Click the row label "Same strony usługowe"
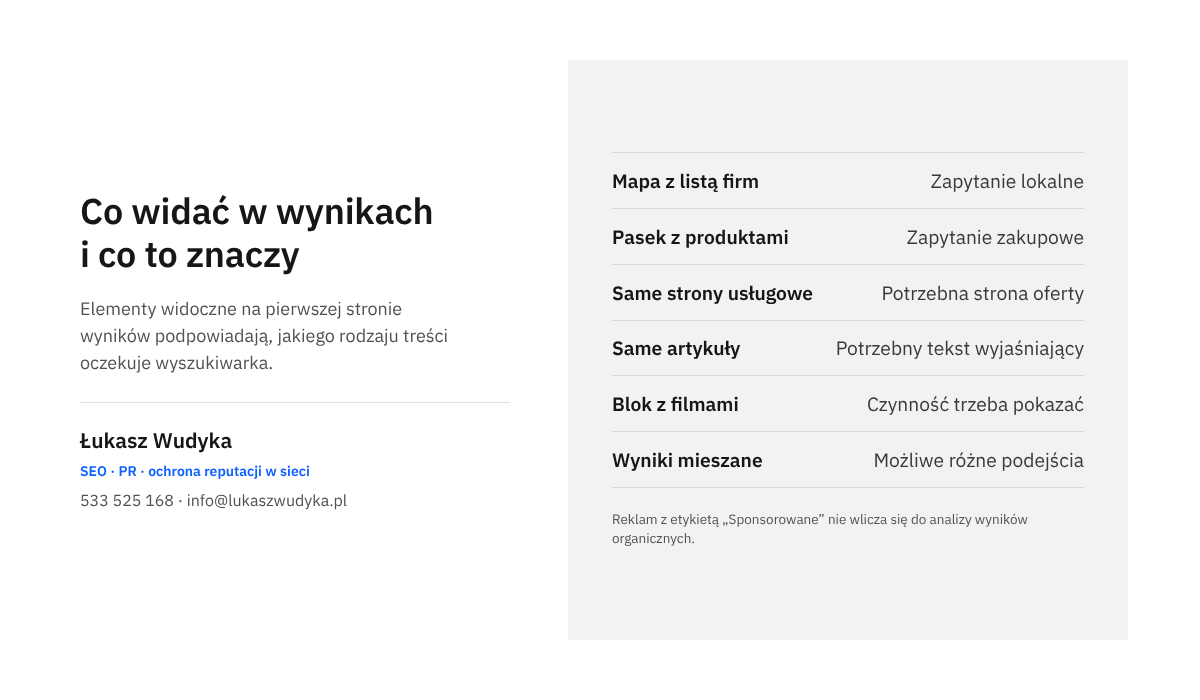The width and height of the screenshot is (1200, 700). tap(712, 294)
